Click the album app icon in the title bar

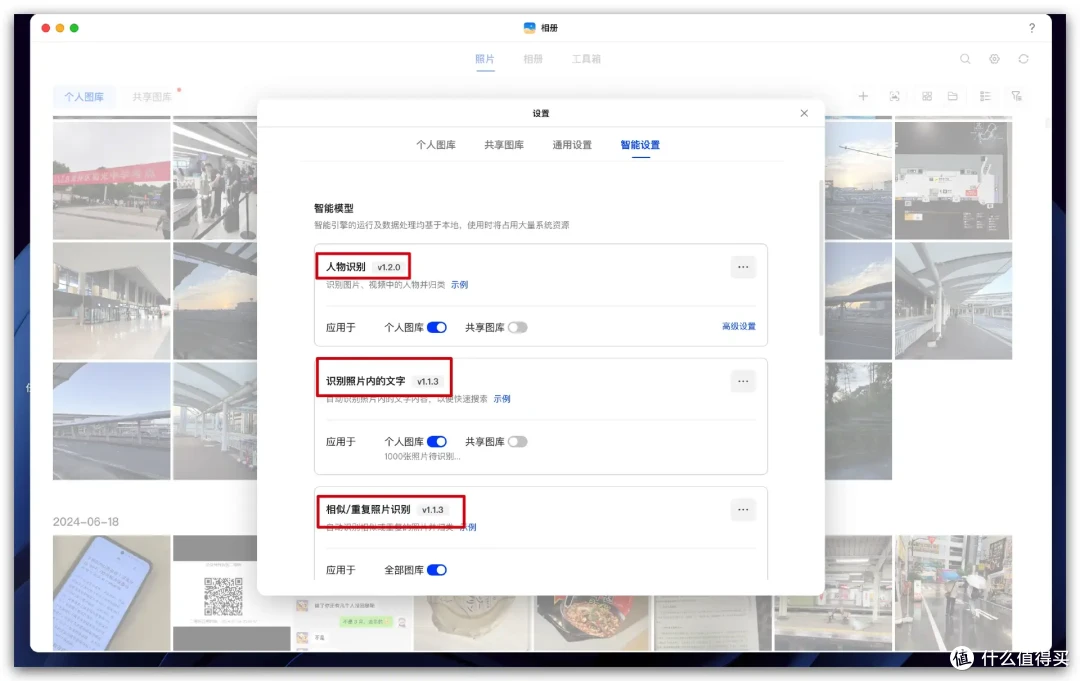[529, 28]
